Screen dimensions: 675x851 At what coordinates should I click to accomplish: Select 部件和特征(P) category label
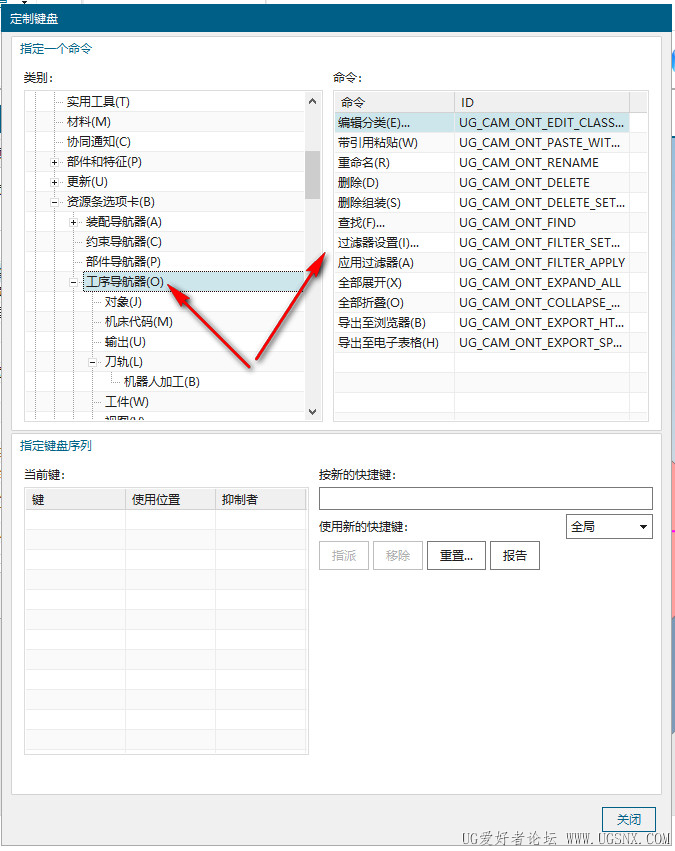(x=104, y=162)
